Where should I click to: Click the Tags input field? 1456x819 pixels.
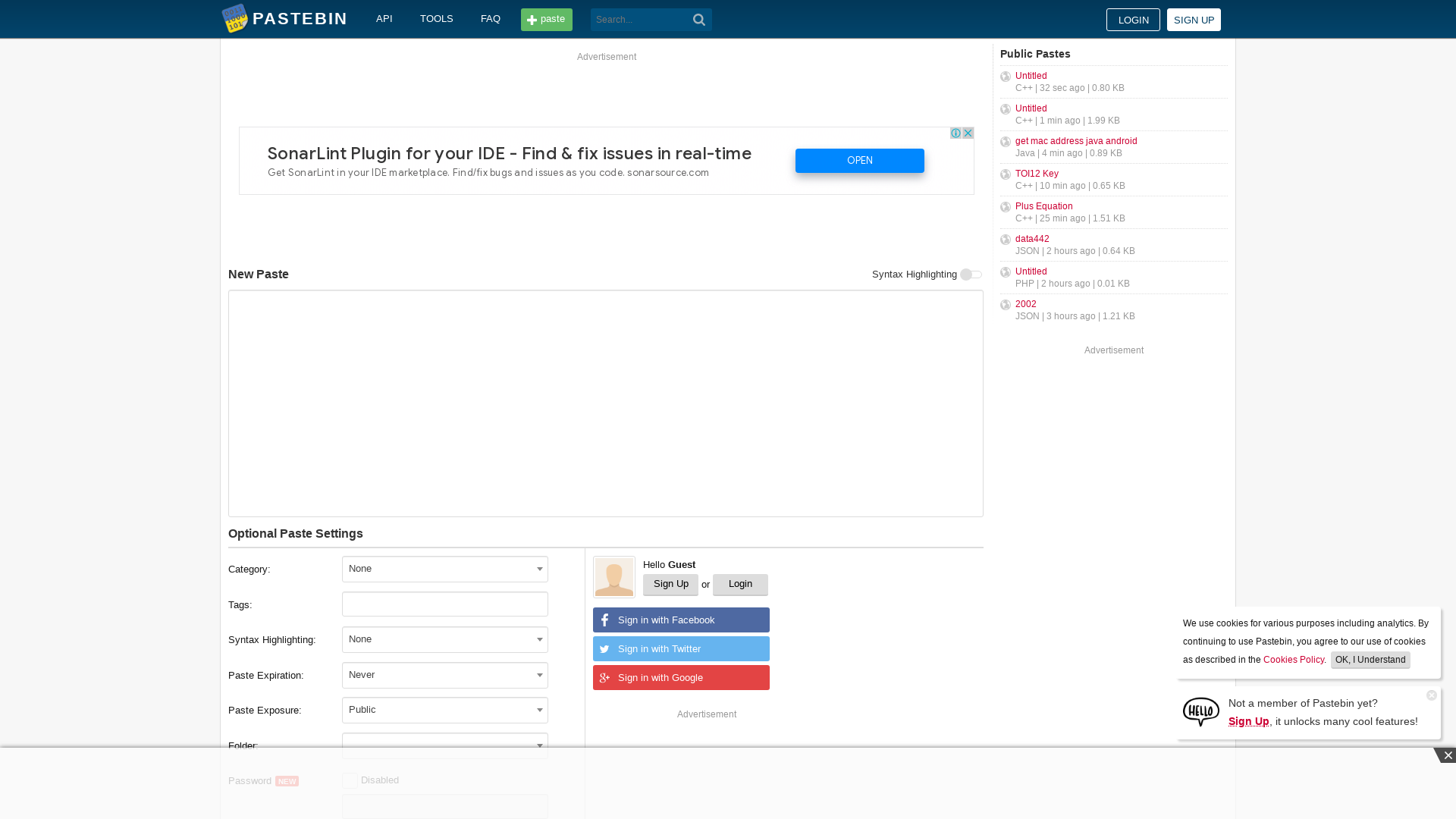tap(445, 604)
